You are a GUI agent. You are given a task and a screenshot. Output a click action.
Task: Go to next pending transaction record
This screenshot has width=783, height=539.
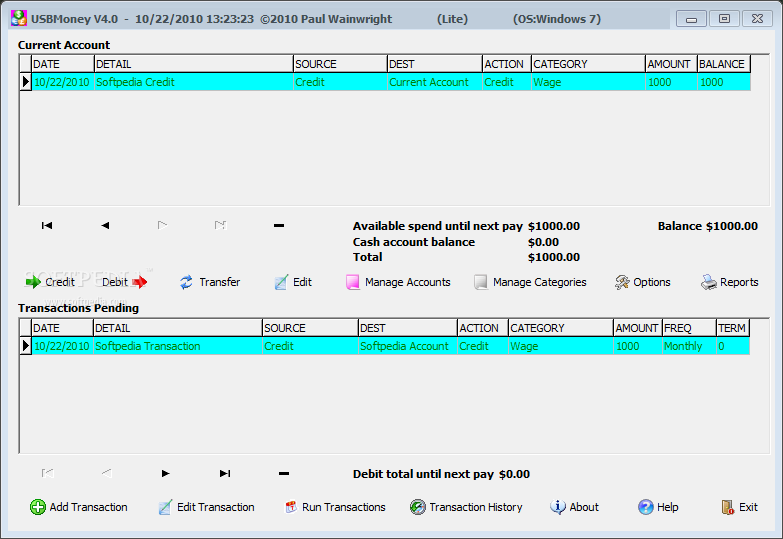166,473
